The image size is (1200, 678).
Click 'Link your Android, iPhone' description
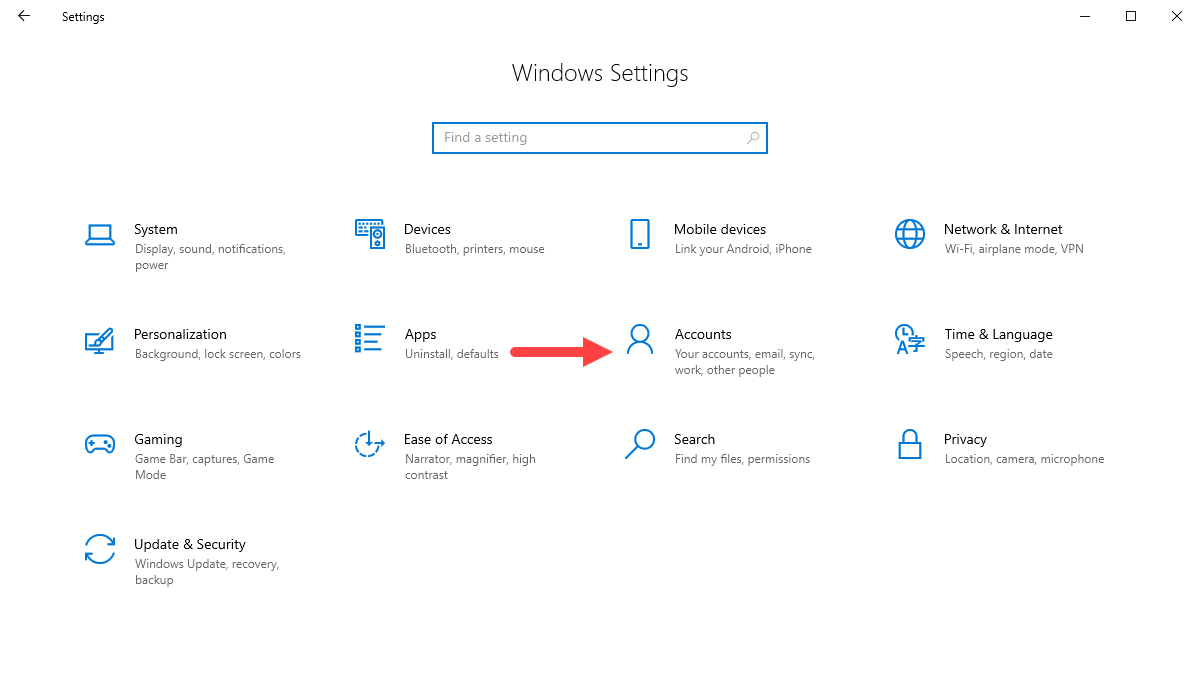(x=743, y=249)
